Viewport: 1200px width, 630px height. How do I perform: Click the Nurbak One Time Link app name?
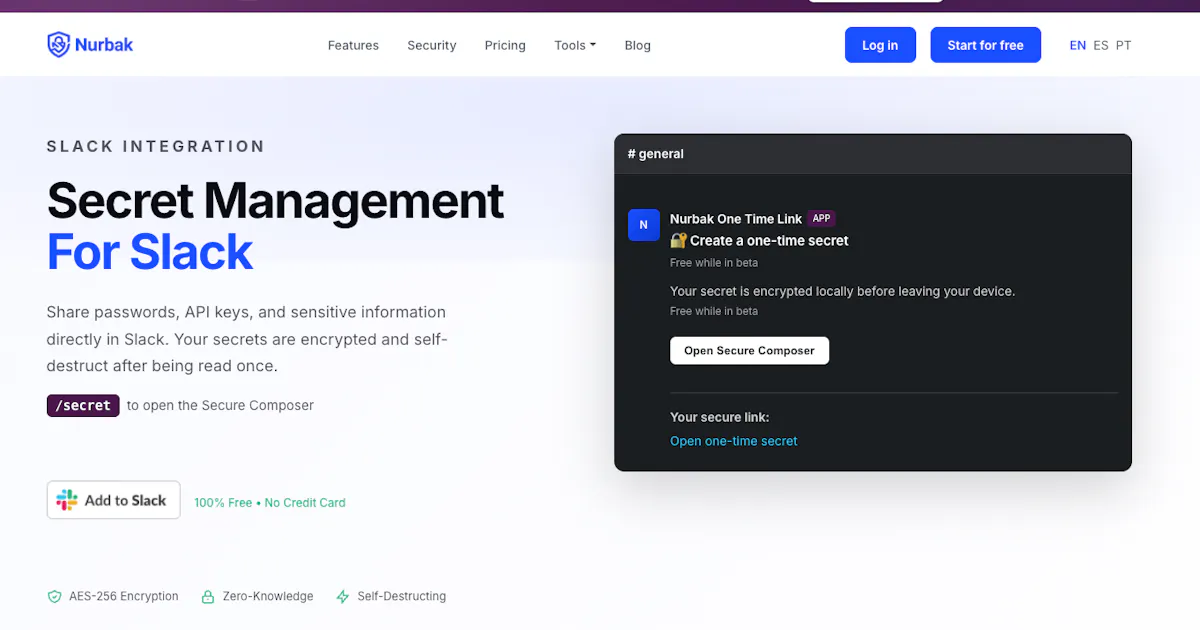[736, 219]
